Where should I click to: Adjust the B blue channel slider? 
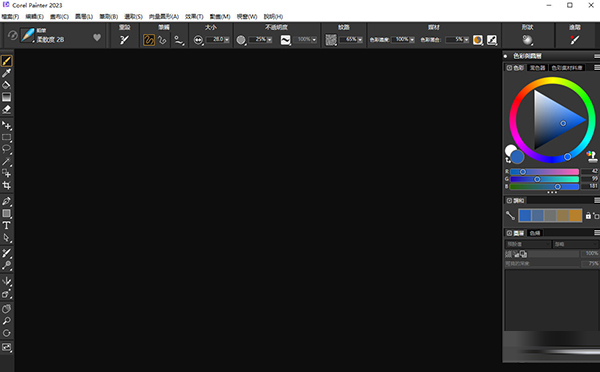click(x=544, y=186)
